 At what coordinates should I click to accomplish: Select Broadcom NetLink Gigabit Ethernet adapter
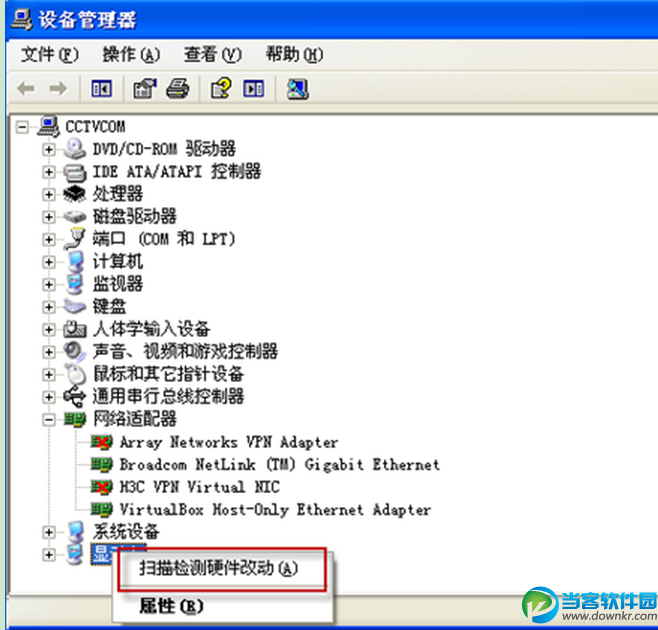279,465
